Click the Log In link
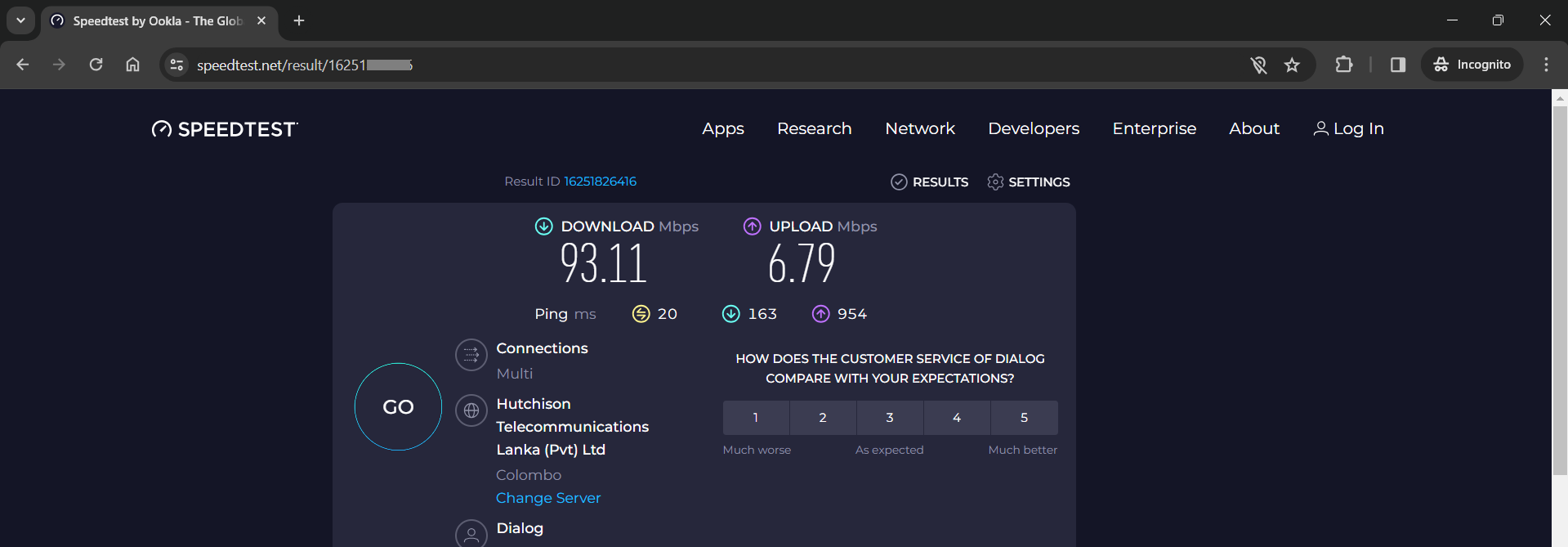This screenshot has width=1568, height=547. [x=1349, y=128]
